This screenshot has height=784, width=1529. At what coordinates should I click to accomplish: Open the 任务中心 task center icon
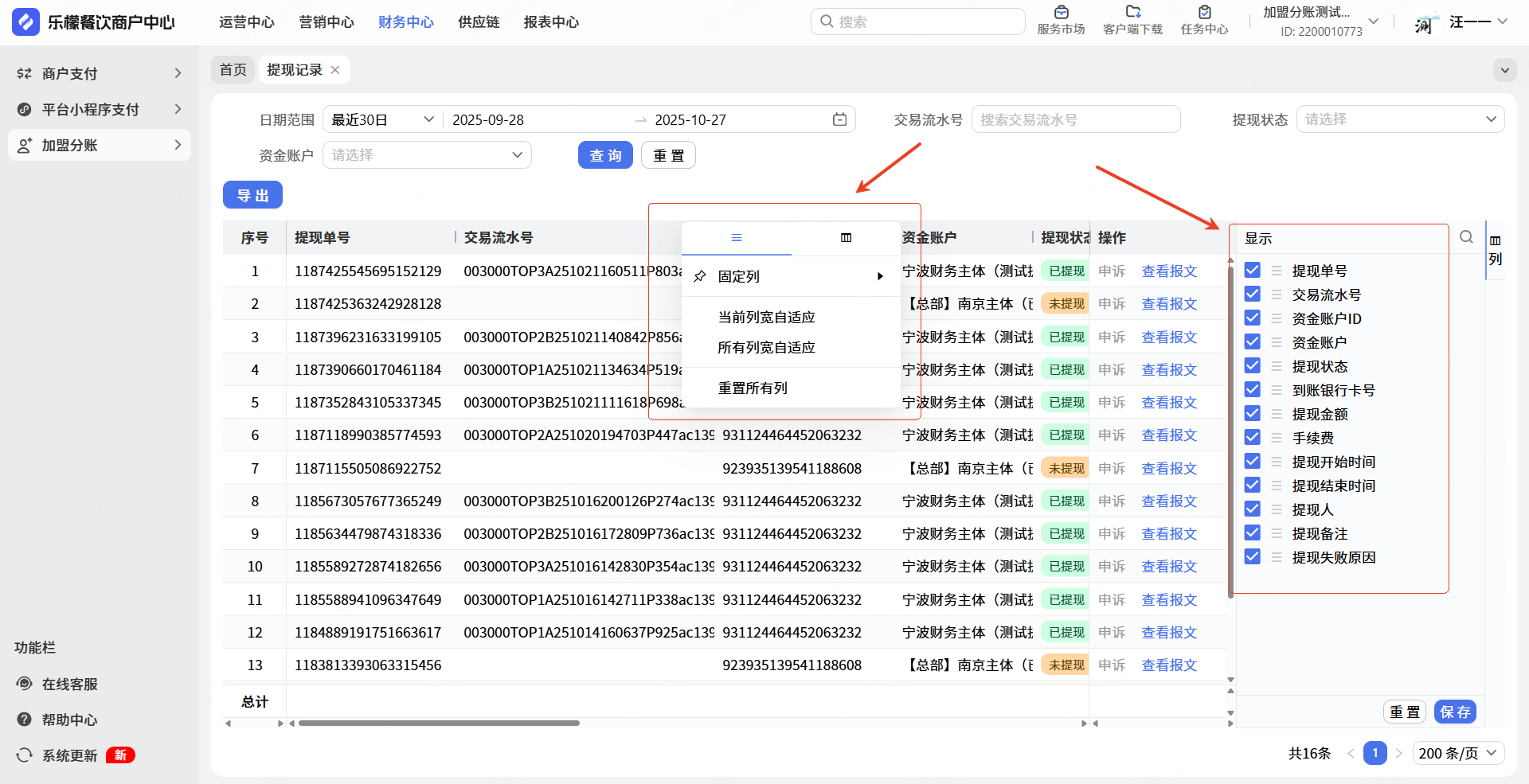[1204, 13]
